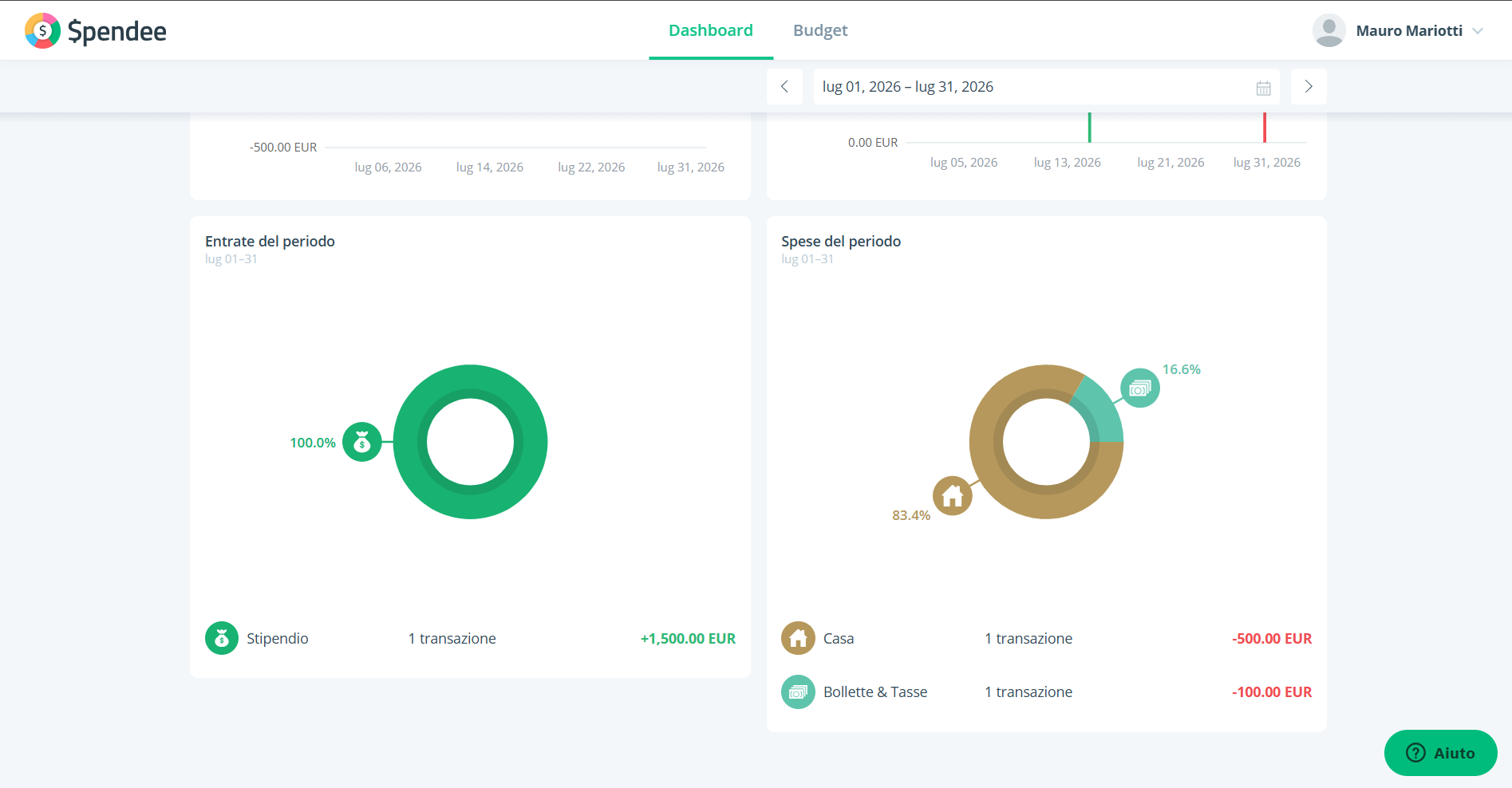This screenshot has height=788, width=1512.
Task: Expand the Mauro Mariotti account menu chevron
Action: click(x=1478, y=31)
